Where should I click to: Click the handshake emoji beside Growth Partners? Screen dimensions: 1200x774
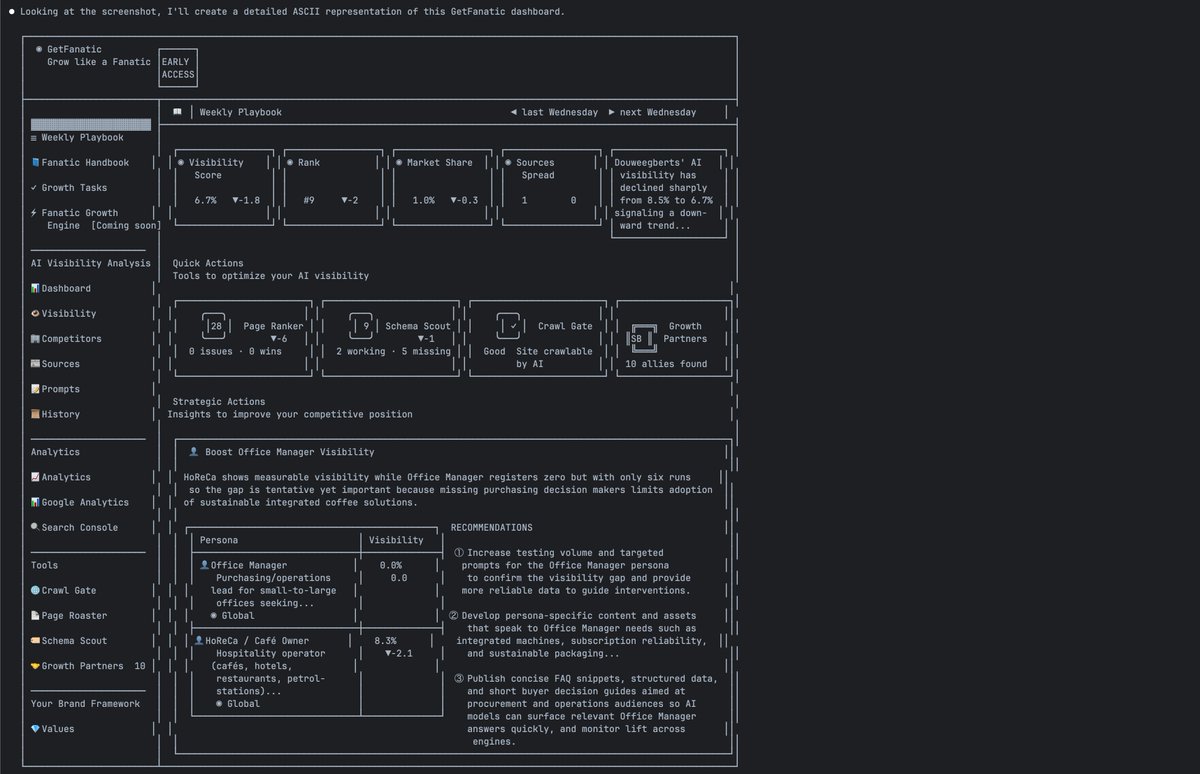click(35, 665)
